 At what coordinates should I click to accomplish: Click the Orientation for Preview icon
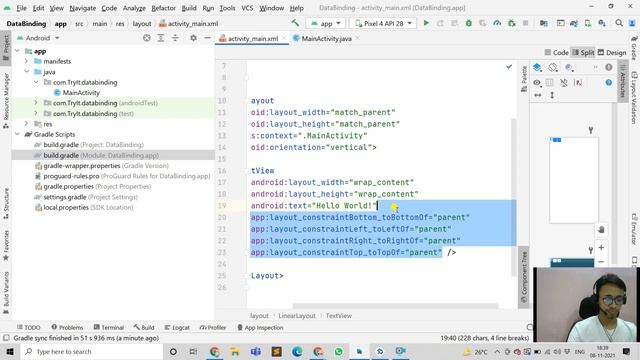[553, 67]
